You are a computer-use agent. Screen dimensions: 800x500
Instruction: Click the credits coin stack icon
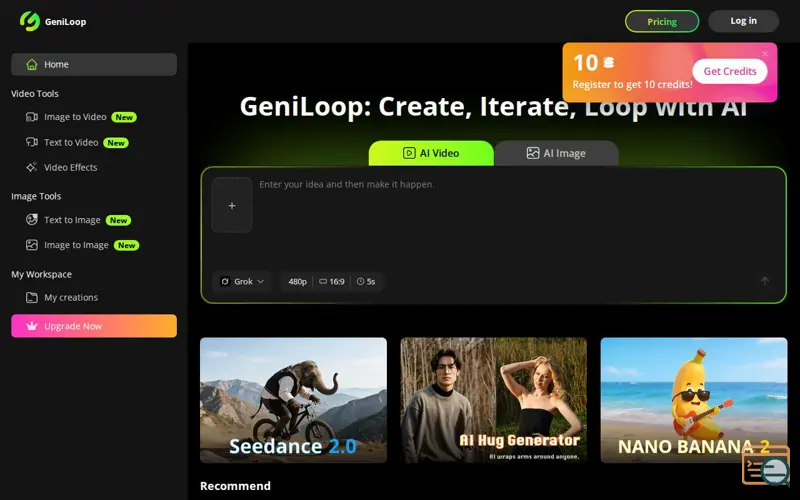click(x=608, y=62)
